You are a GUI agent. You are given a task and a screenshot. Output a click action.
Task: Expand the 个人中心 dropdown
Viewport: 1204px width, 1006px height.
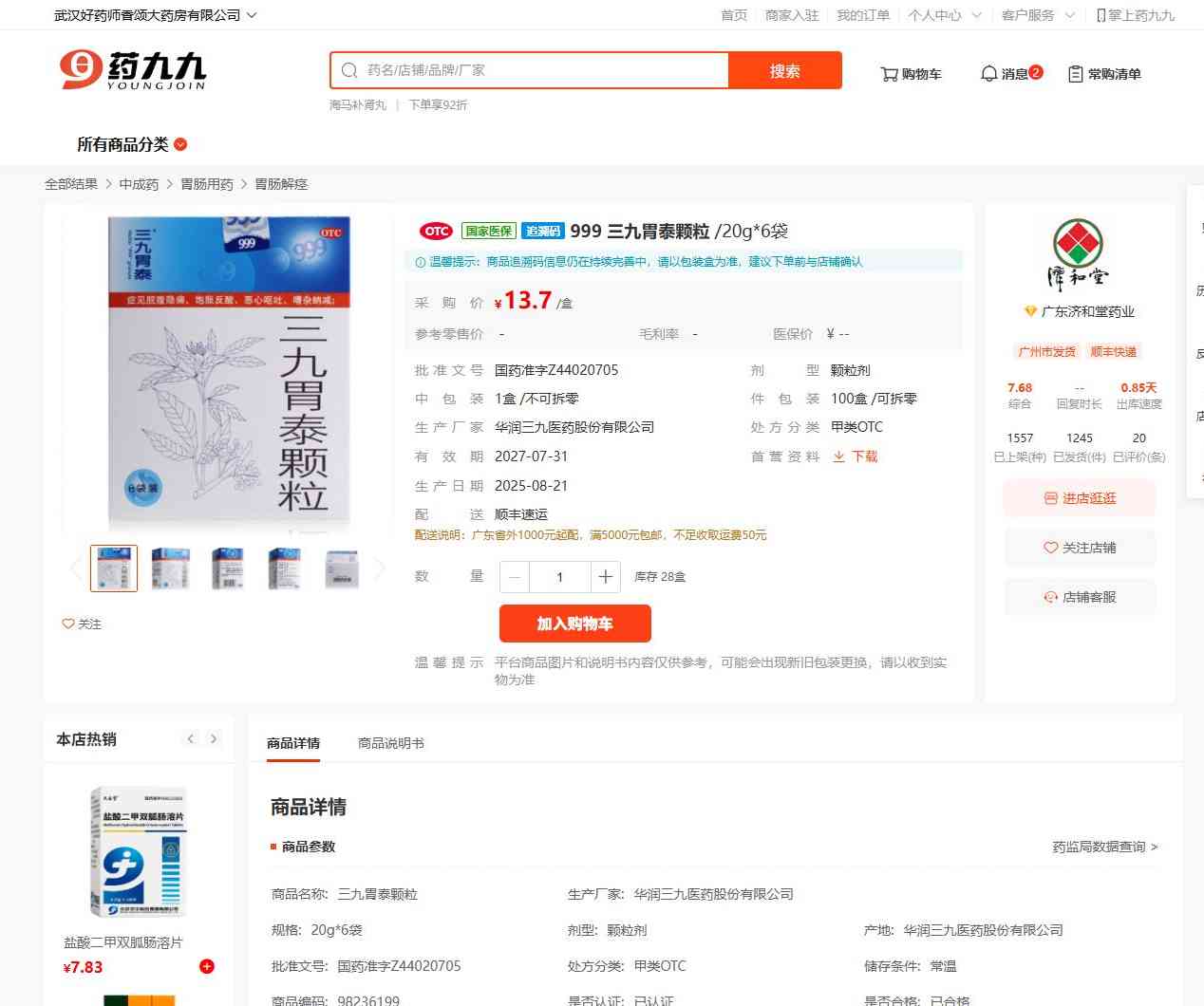(944, 15)
